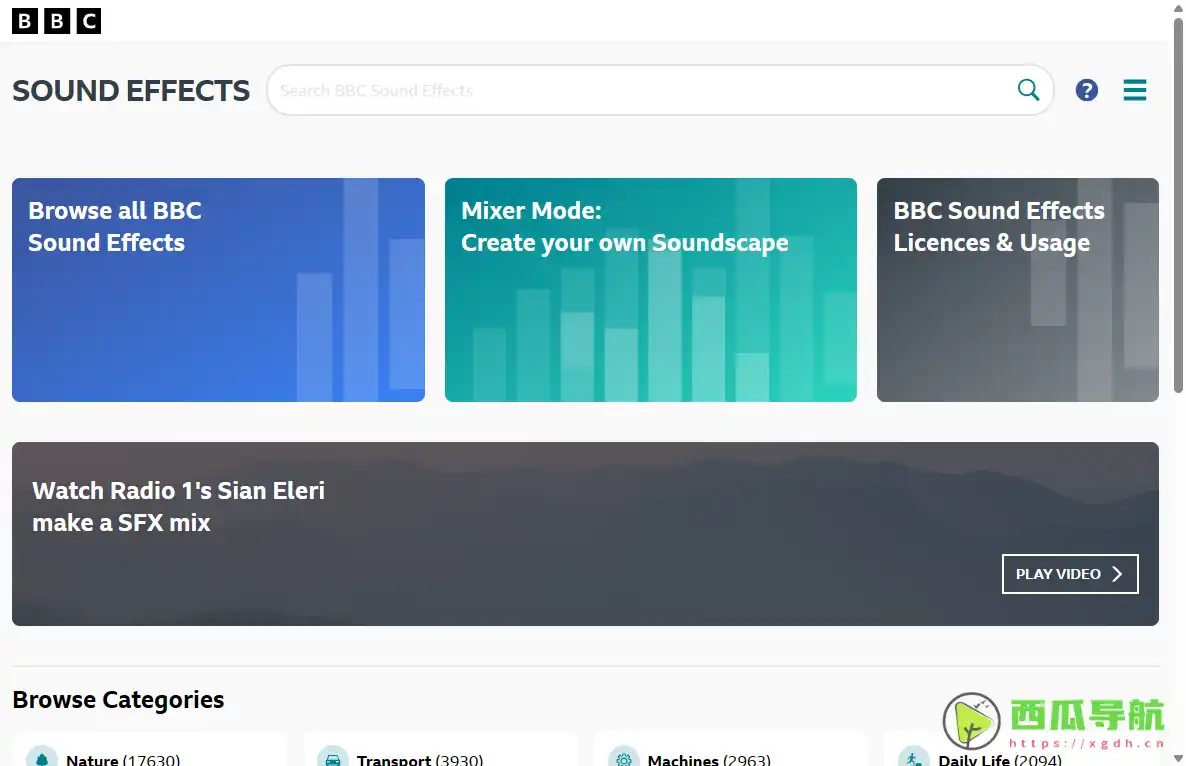Viewport: 1186px width, 766px height.
Task: Open Mixer Mode soundscape card
Action: (x=650, y=290)
